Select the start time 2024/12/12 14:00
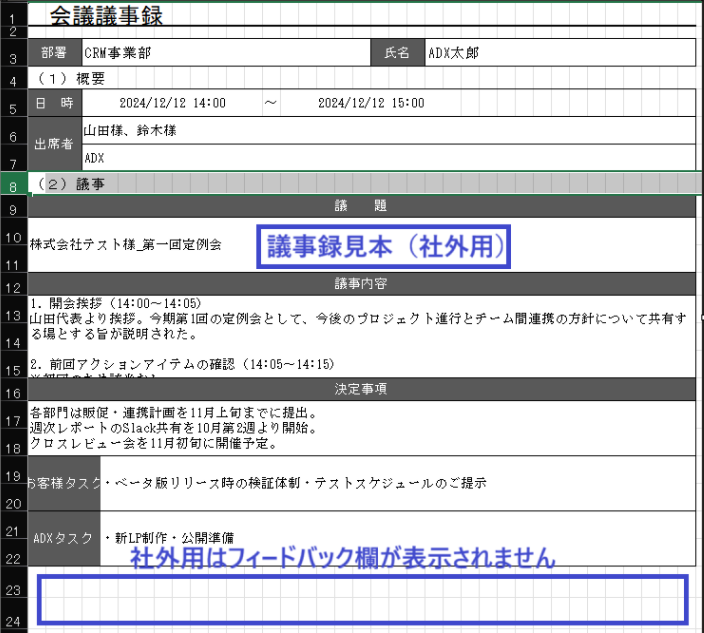Image resolution: width=704 pixels, height=633 pixels. [x=172, y=103]
